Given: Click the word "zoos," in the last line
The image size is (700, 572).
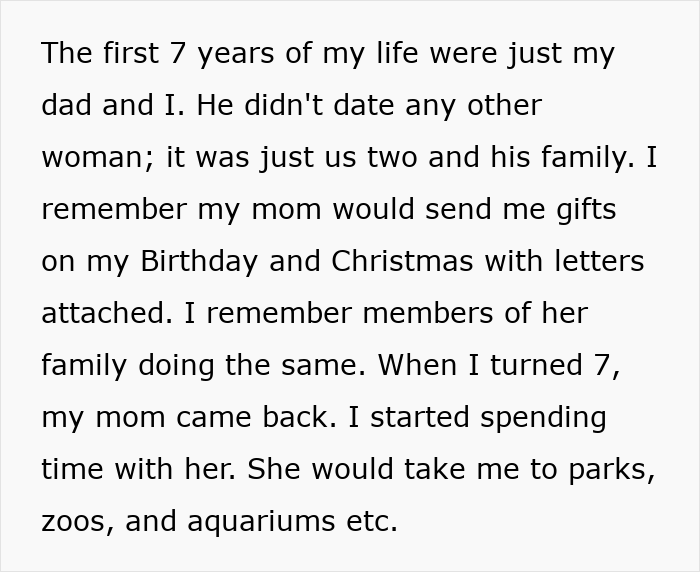Looking at the screenshot, I should coord(78,521).
